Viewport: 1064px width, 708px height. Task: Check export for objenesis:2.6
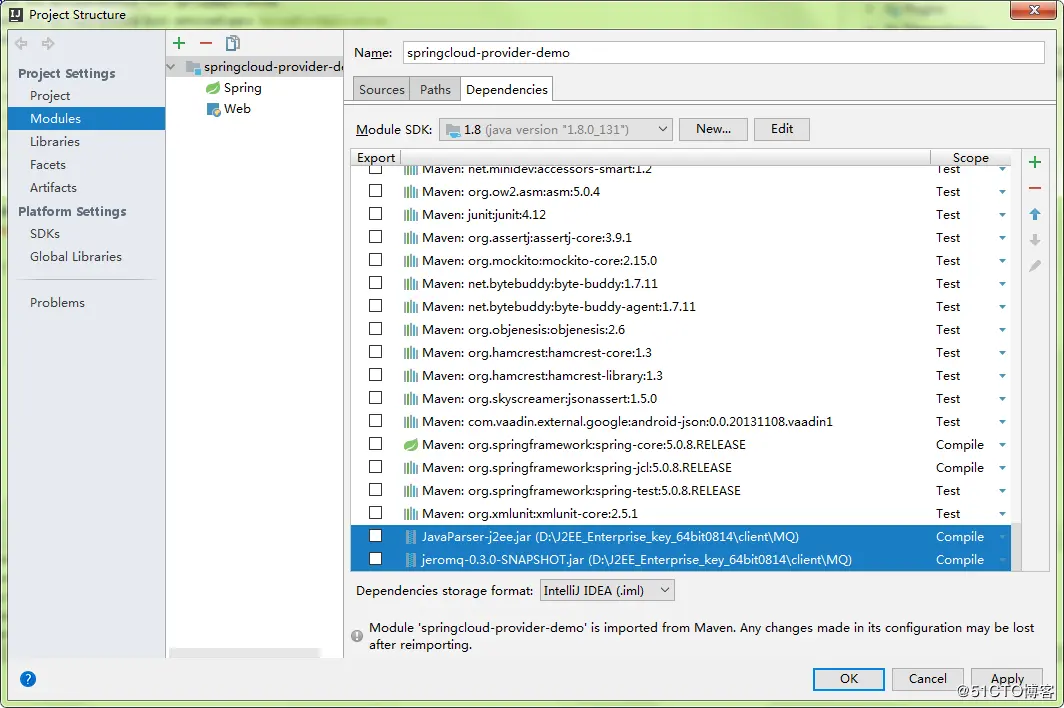[x=375, y=329]
